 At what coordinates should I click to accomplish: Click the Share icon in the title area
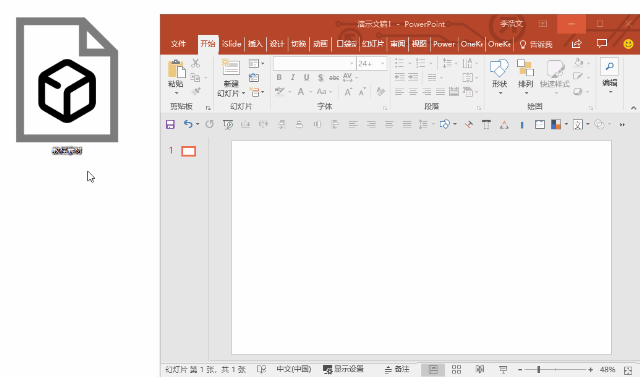[x=576, y=44]
